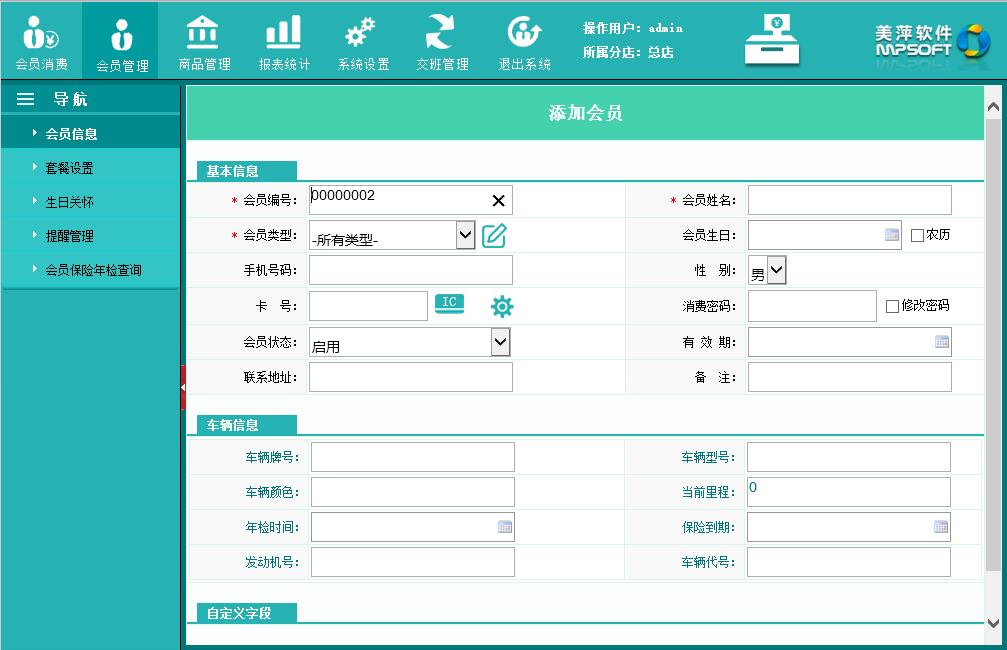This screenshot has height=650, width=1007.
Task: Open 生日关怀 in sidebar menu
Action: click(69, 202)
